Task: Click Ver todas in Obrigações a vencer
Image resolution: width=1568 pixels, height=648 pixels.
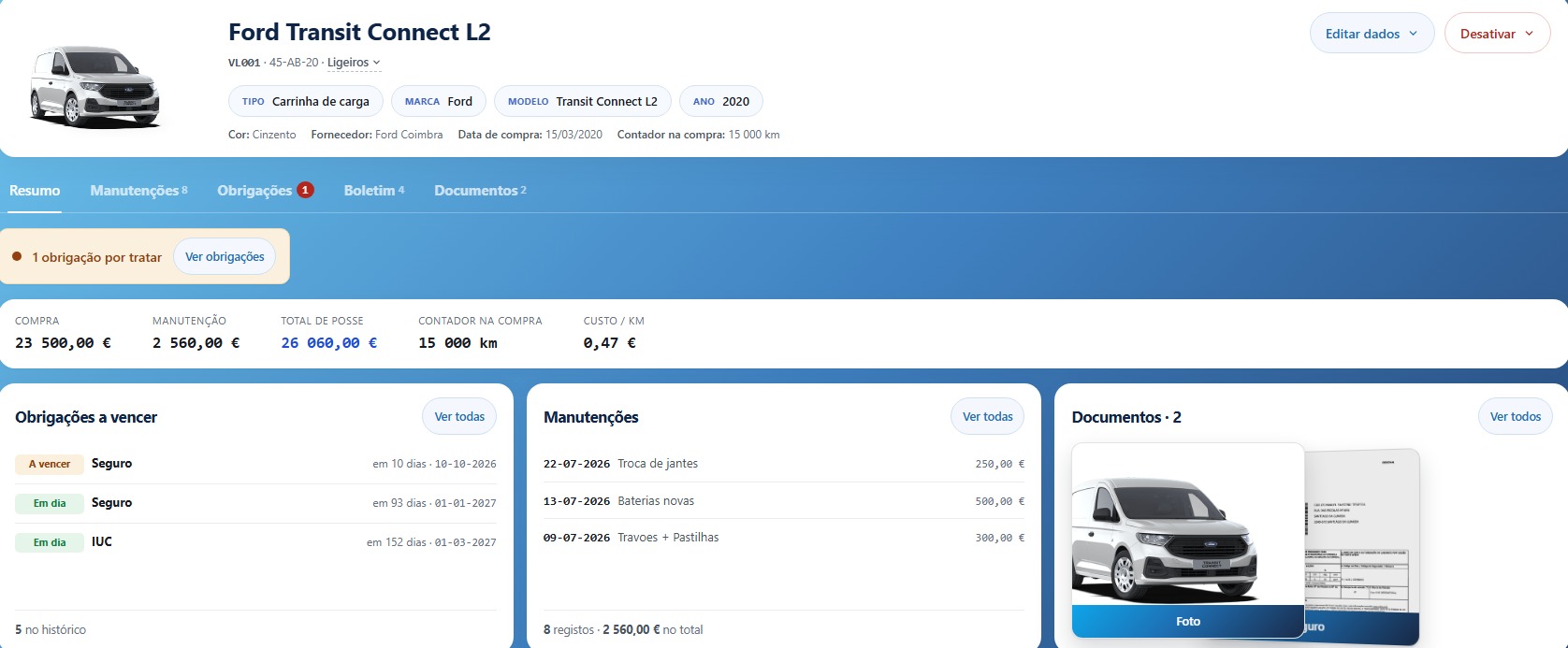Action: pos(459,417)
